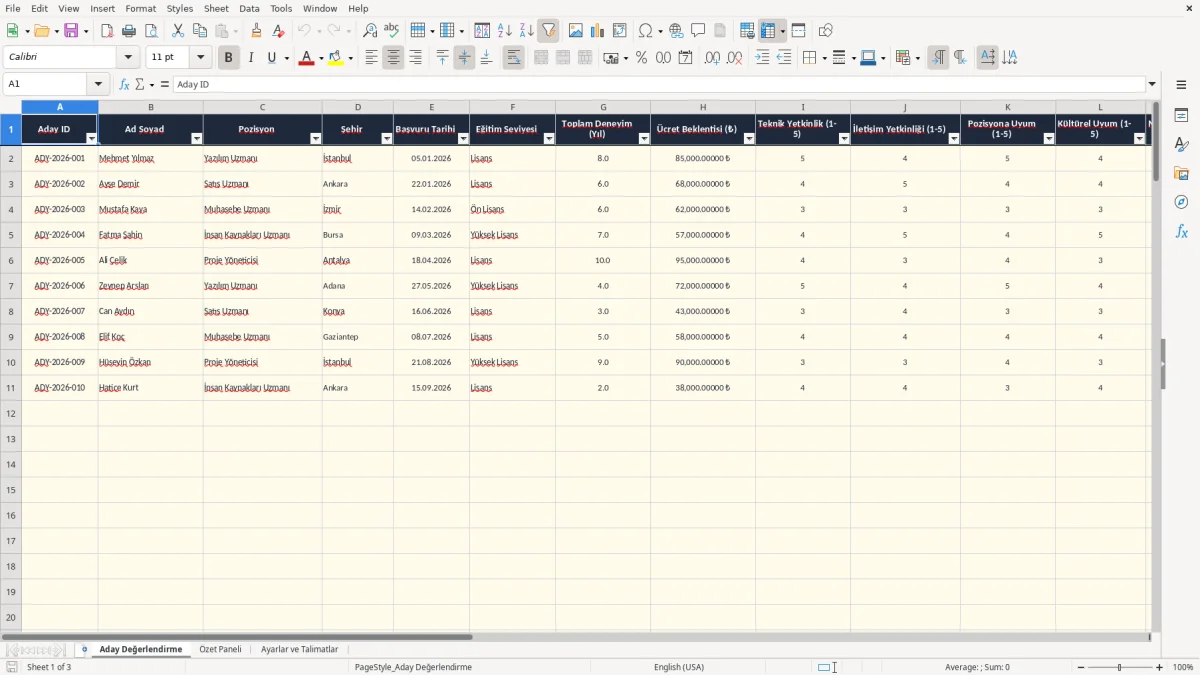Open the Ad Soyad column filter dropdown
Image resolution: width=1200 pixels, height=675 pixels.
point(196,139)
